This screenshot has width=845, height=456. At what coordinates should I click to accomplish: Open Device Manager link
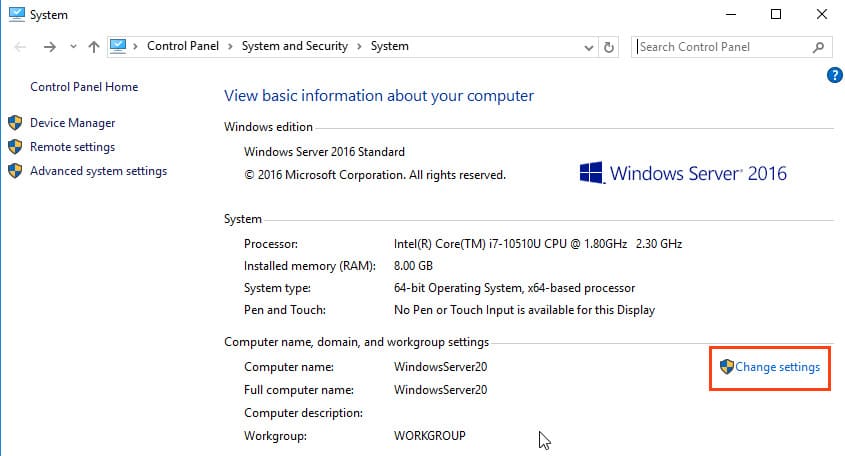[72, 123]
